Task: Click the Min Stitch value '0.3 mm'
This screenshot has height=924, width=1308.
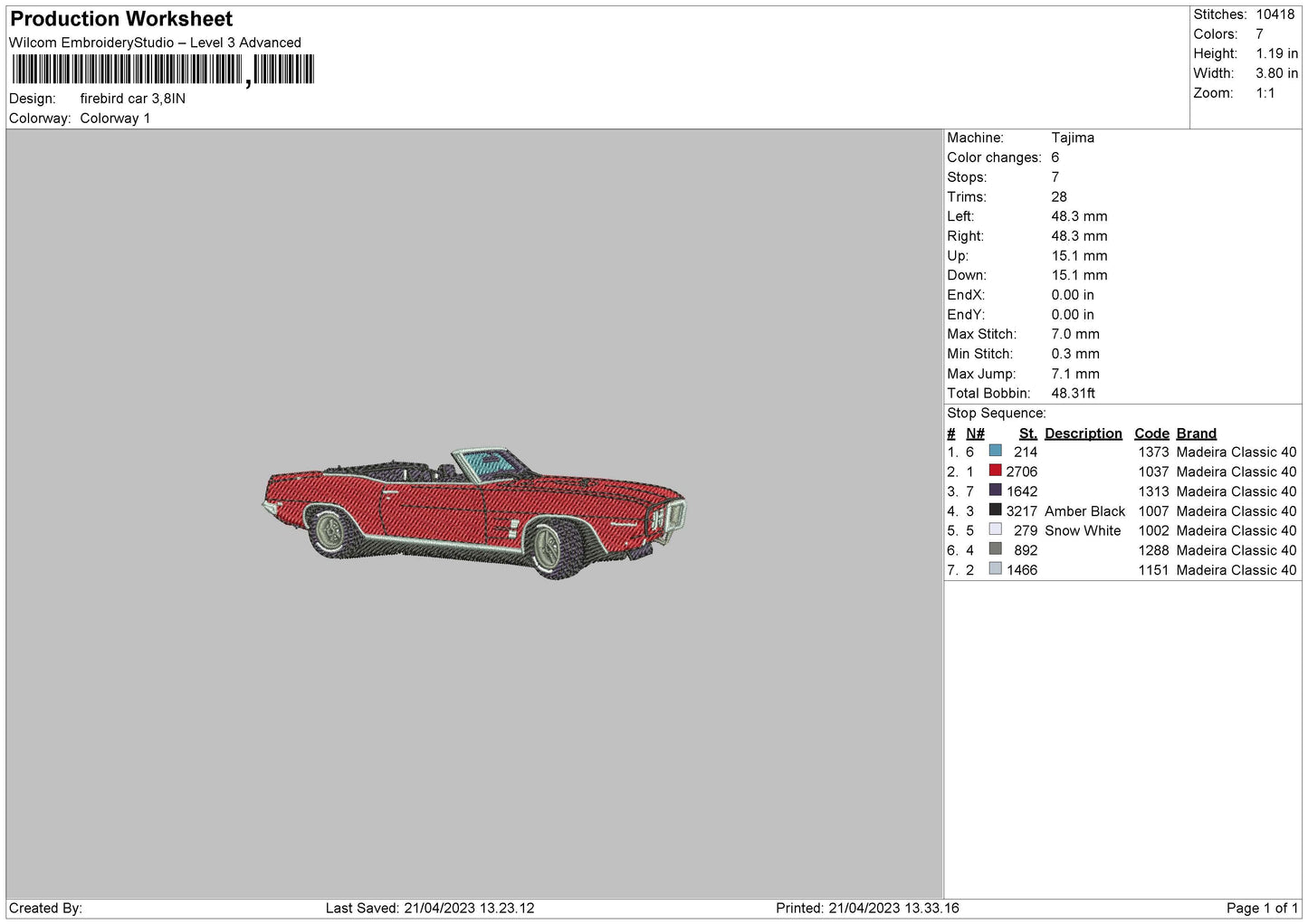Action: [x=1075, y=354]
